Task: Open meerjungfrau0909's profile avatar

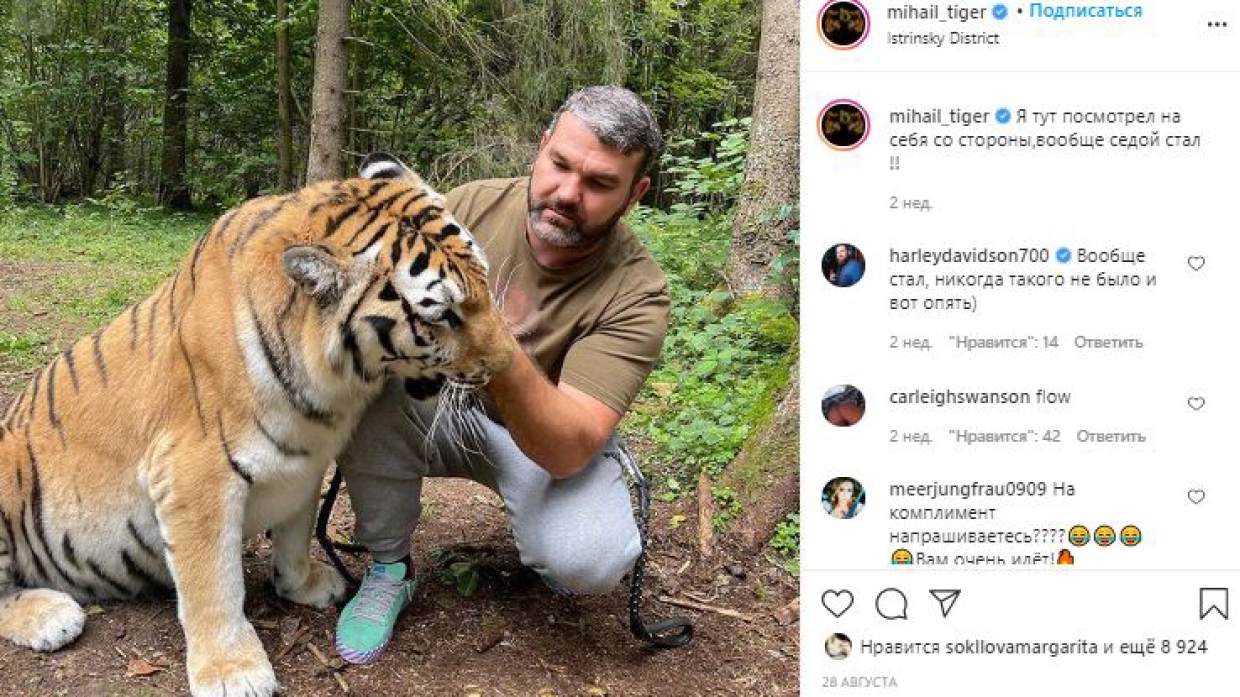Action: tap(843, 498)
